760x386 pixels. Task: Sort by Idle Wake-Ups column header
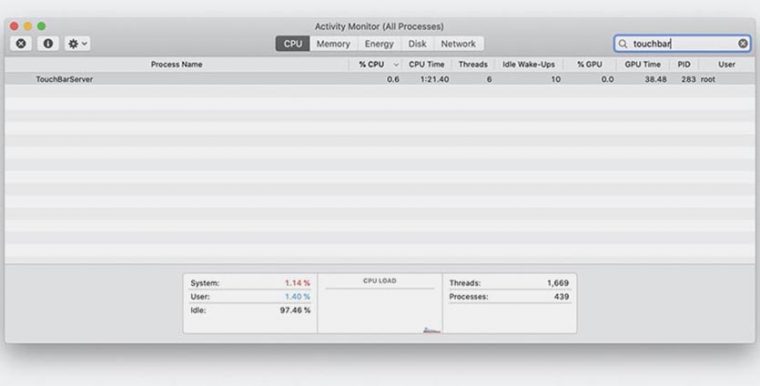tap(529, 64)
